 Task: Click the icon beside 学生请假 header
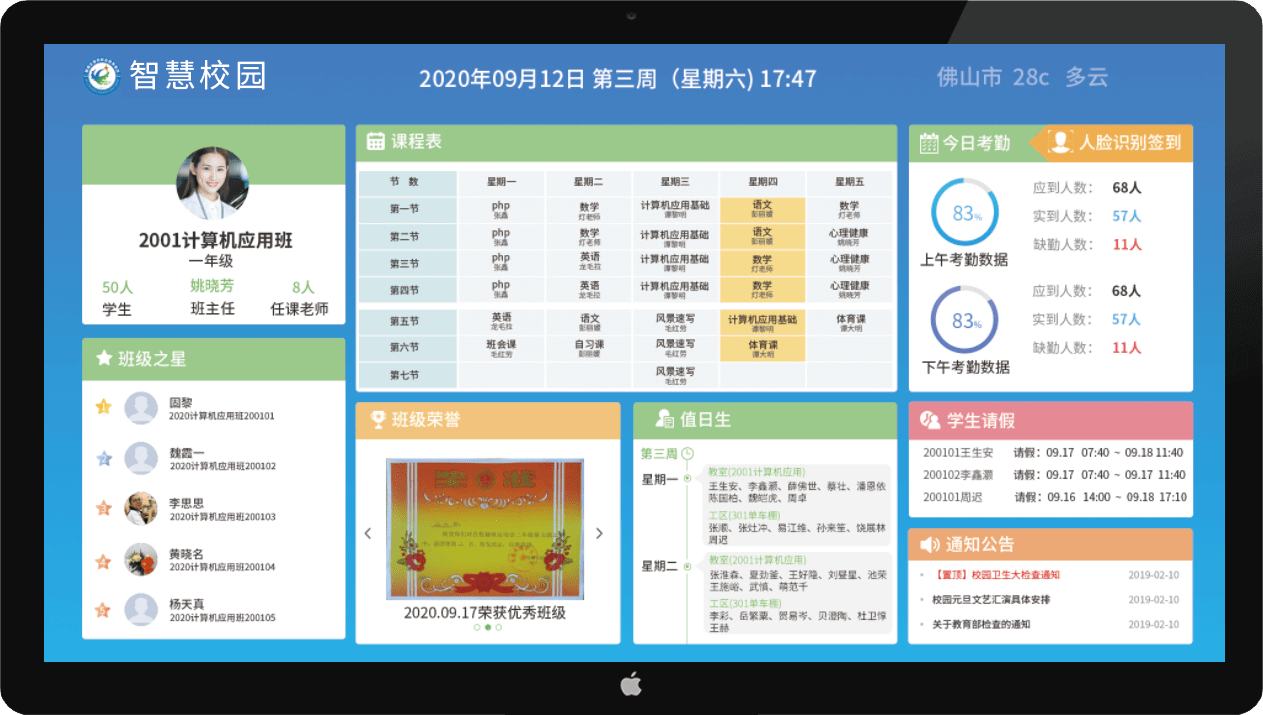(929, 420)
